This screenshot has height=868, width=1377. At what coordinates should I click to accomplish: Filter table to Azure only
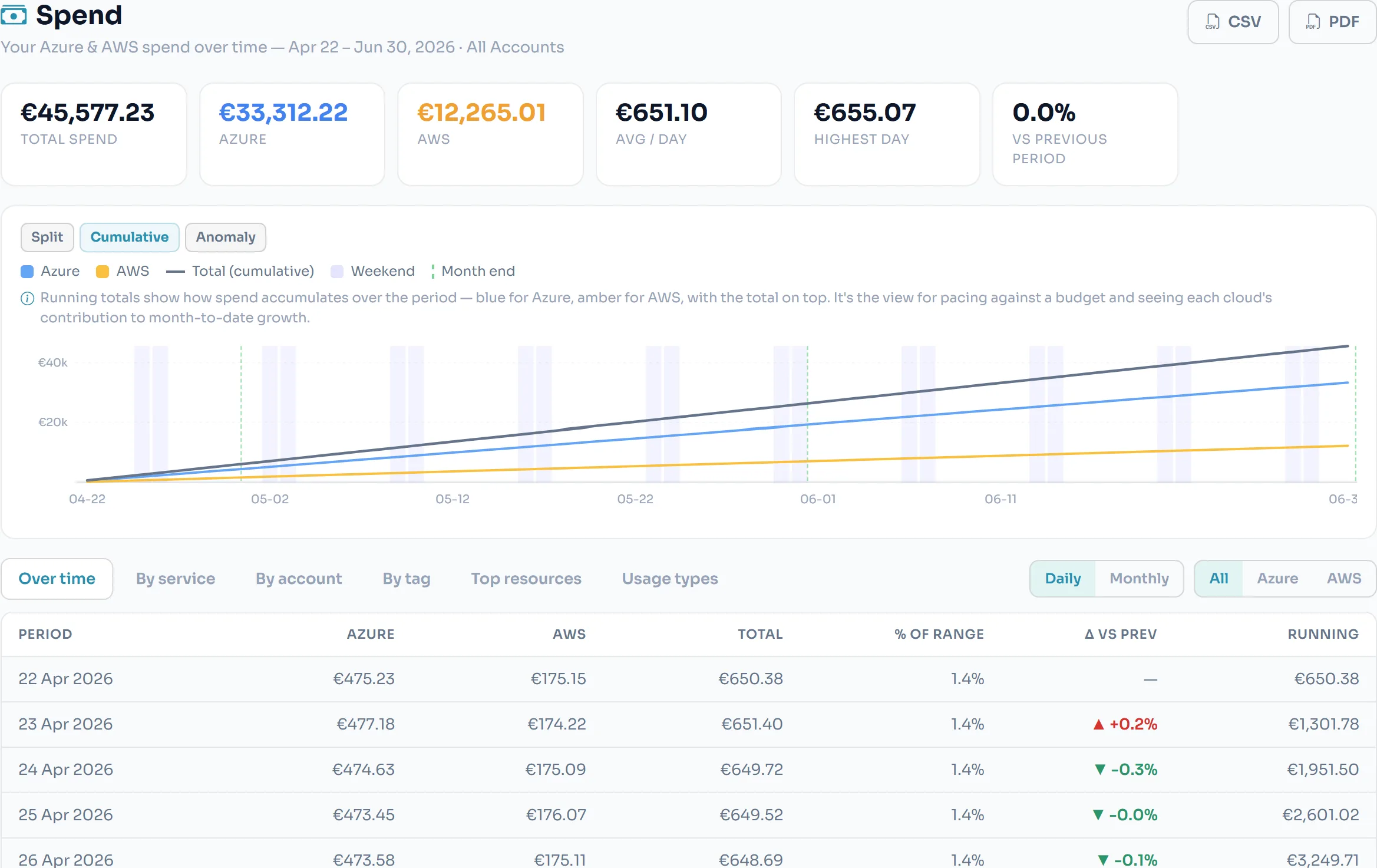[x=1277, y=579]
